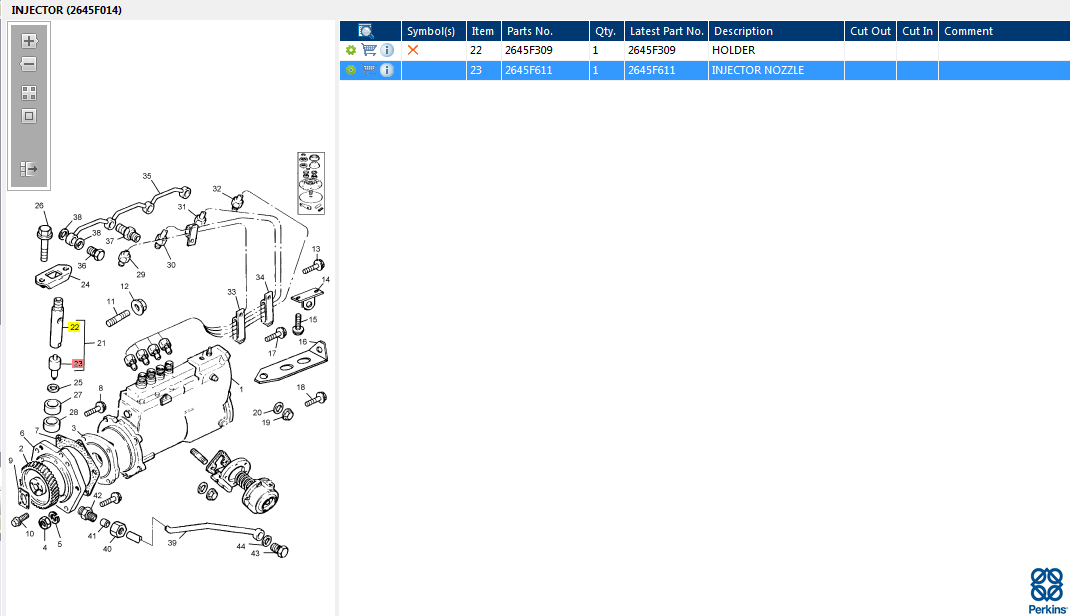Click the red X symbol on HOLDER row
The image size is (1070, 616).
413,50
